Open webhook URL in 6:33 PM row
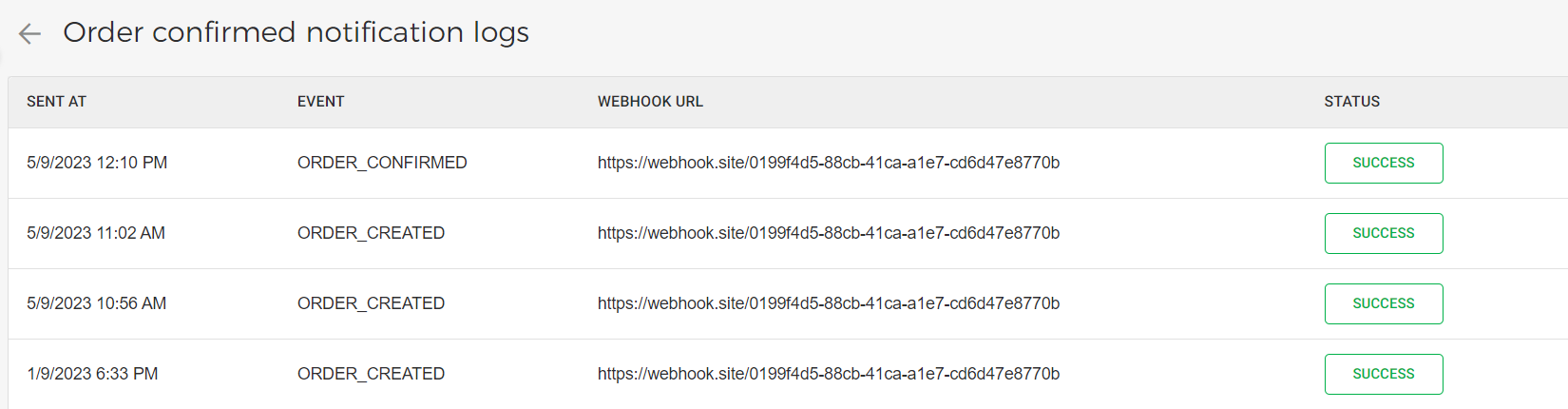The width and height of the screenshot is (1568, 409). (x=828, y=374)
